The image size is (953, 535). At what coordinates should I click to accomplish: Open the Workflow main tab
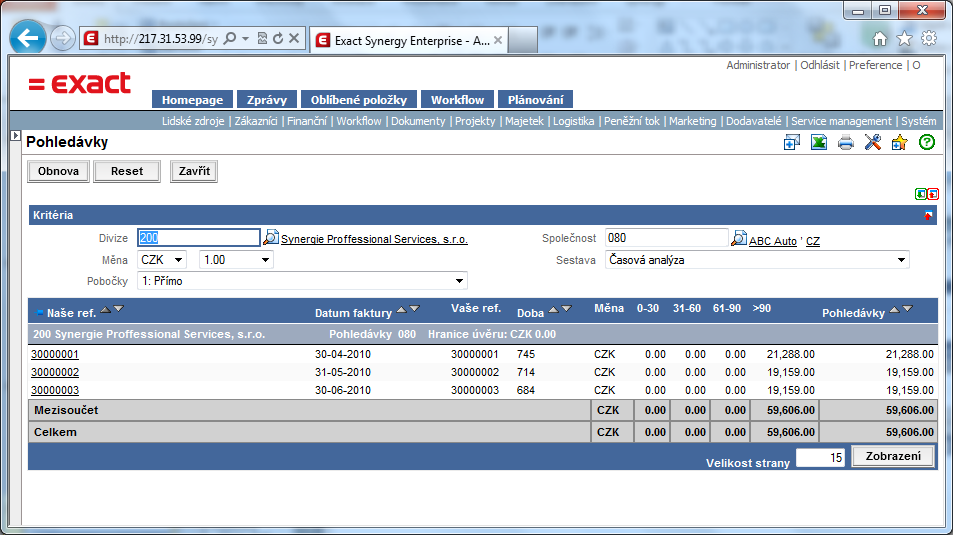pyautogui.click(x=457, y=100)
